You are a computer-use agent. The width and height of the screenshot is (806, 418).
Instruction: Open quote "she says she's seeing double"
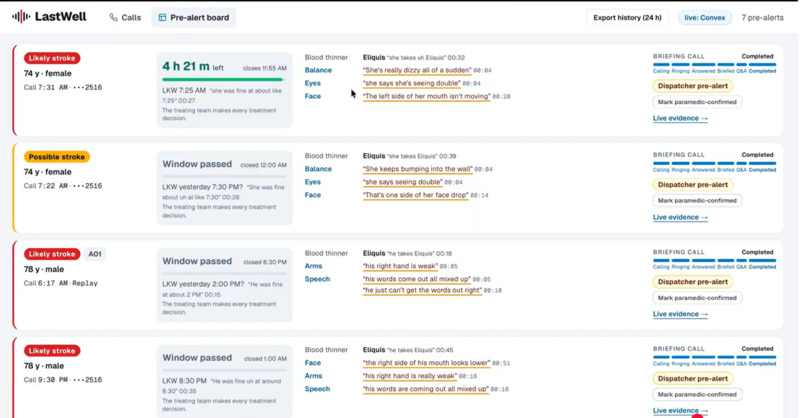[x=411, y=83]
